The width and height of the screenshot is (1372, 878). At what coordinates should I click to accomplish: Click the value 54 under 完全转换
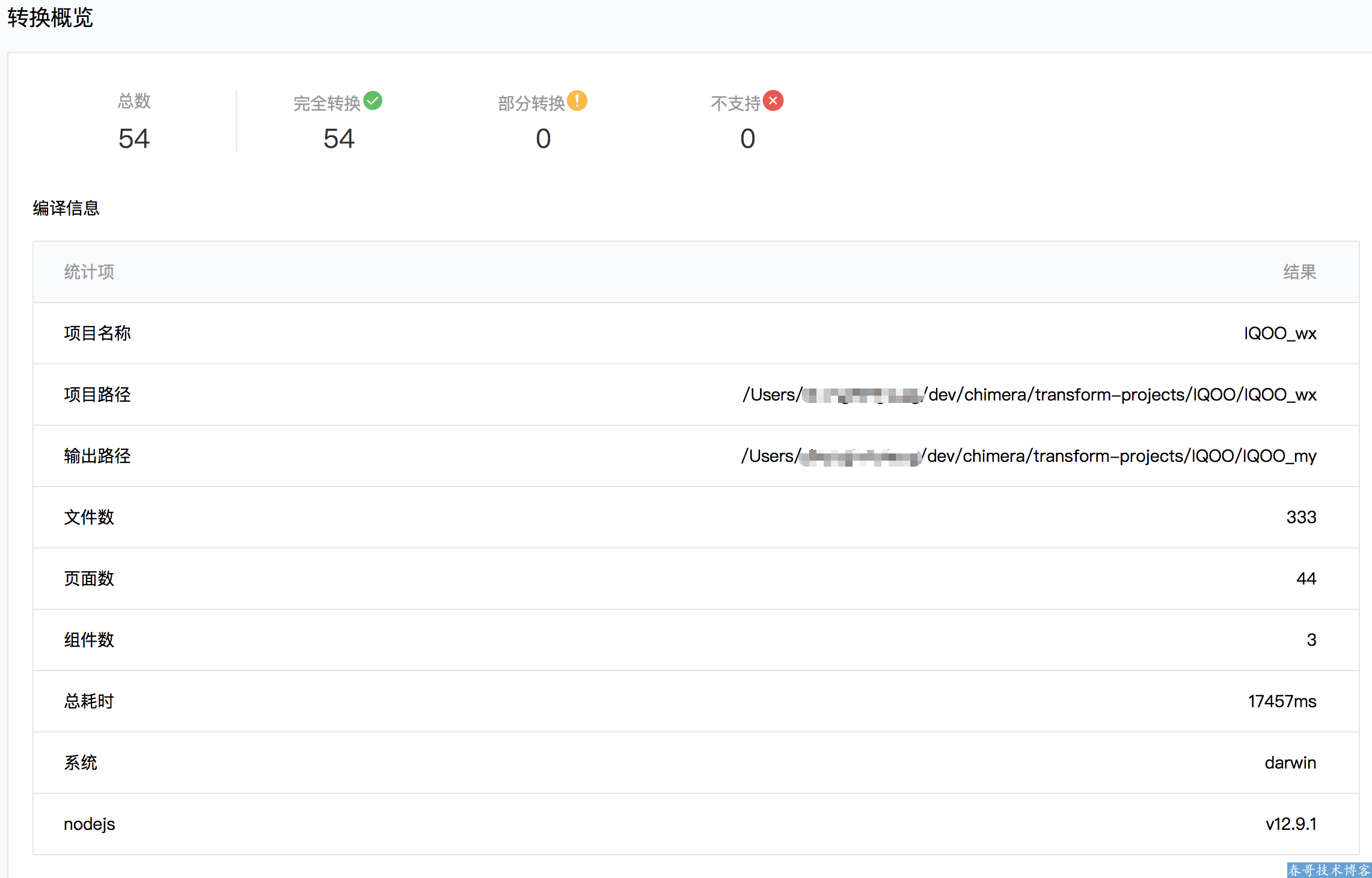(339, 139)
